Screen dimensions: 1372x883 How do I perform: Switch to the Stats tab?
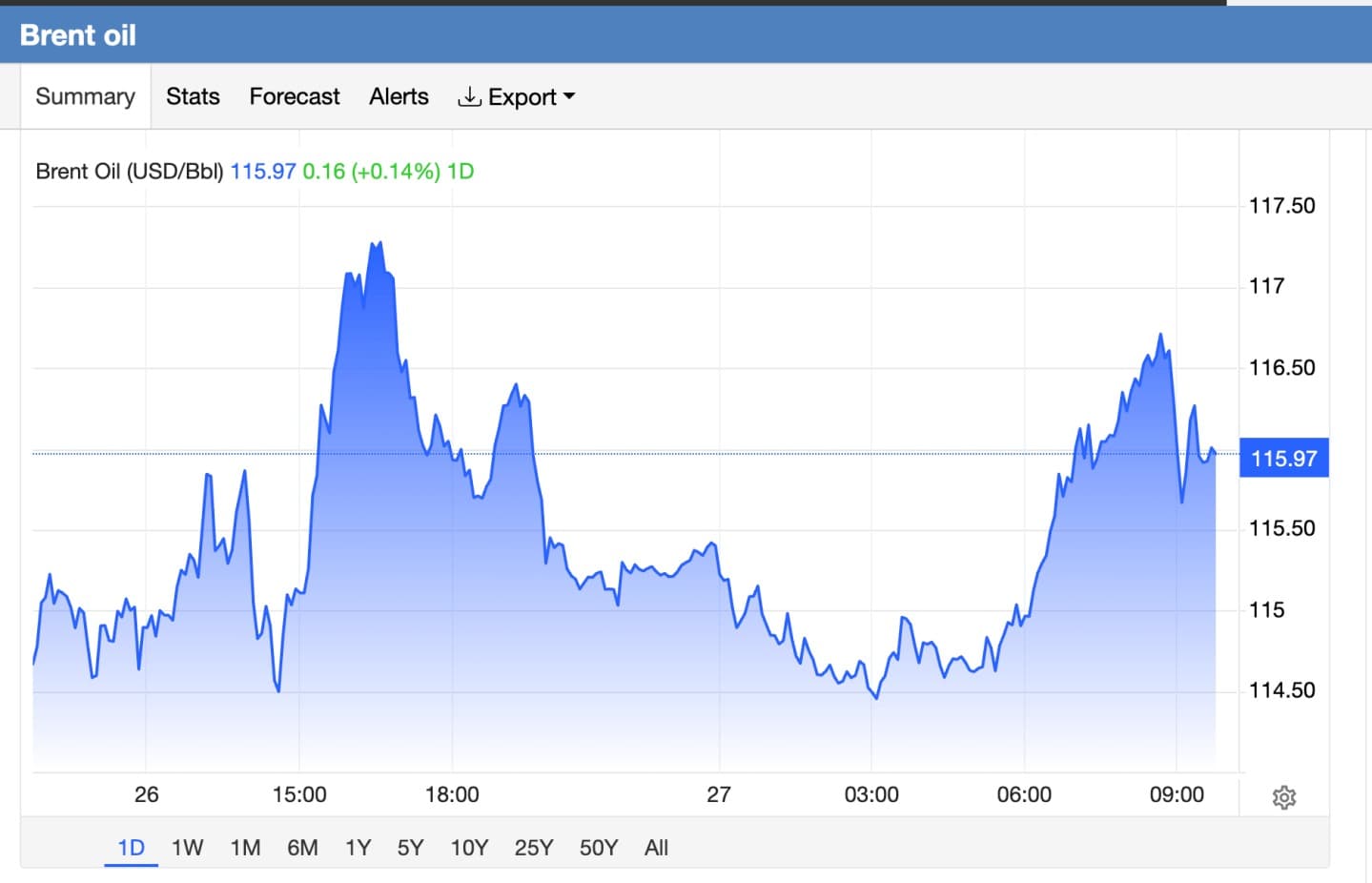tap(193, 96)
